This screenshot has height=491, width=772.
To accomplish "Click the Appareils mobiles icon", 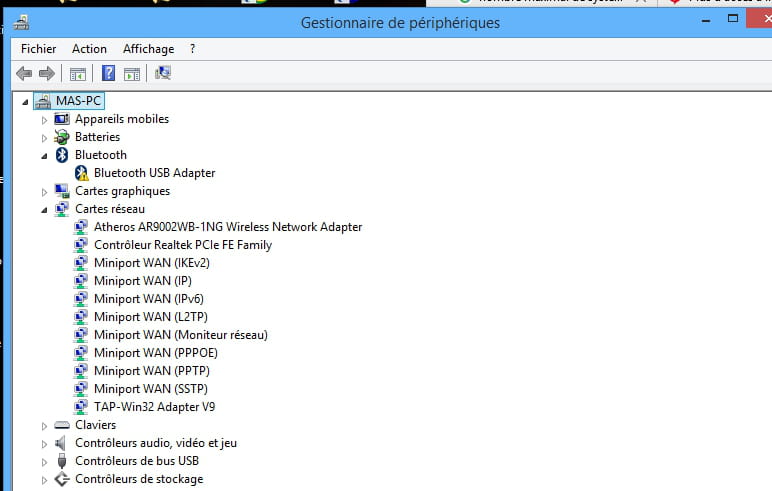I will click(x=62, y=119).
